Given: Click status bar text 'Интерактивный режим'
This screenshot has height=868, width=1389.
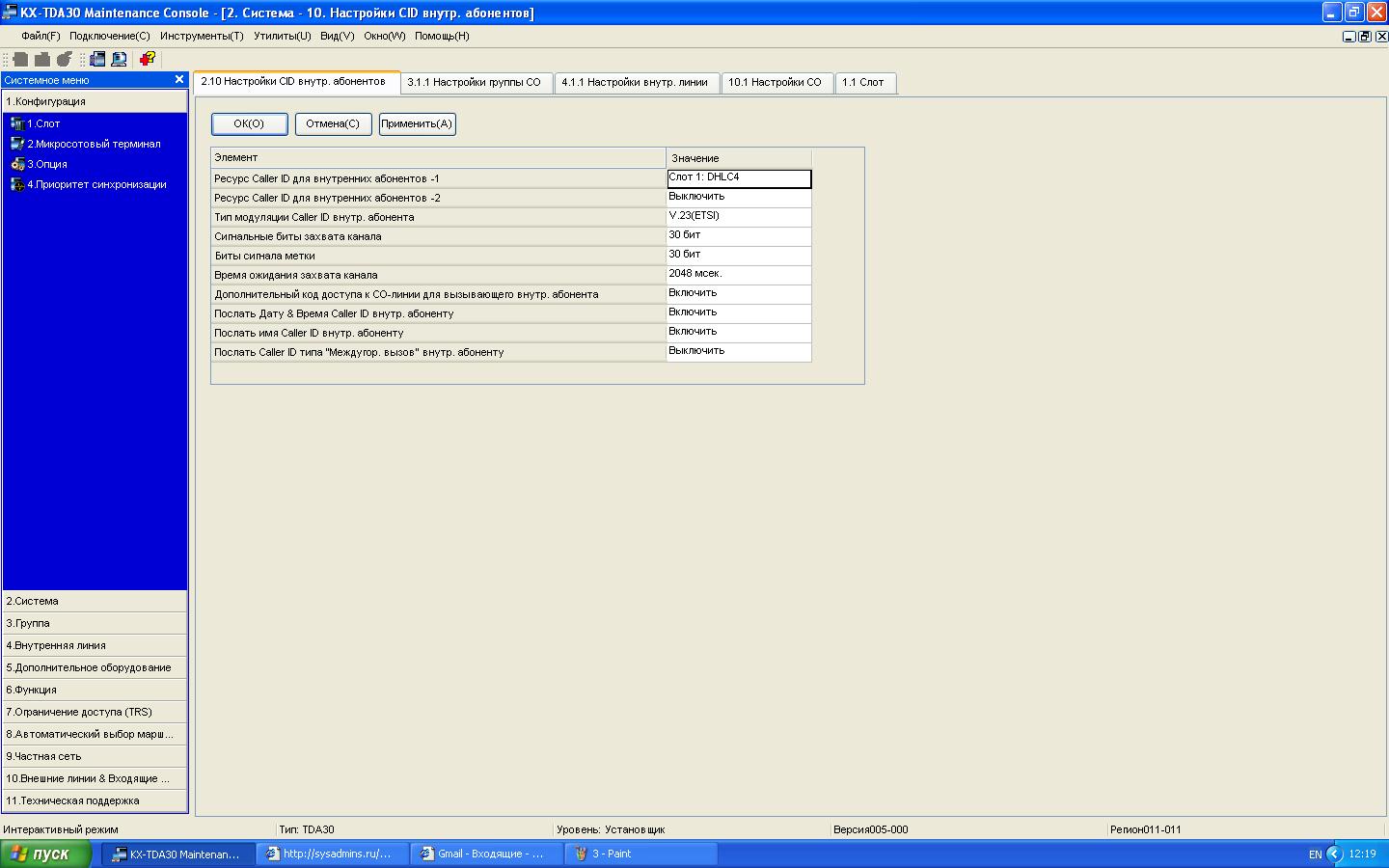Looking at the screenshot, I should (x=61, y=829).
